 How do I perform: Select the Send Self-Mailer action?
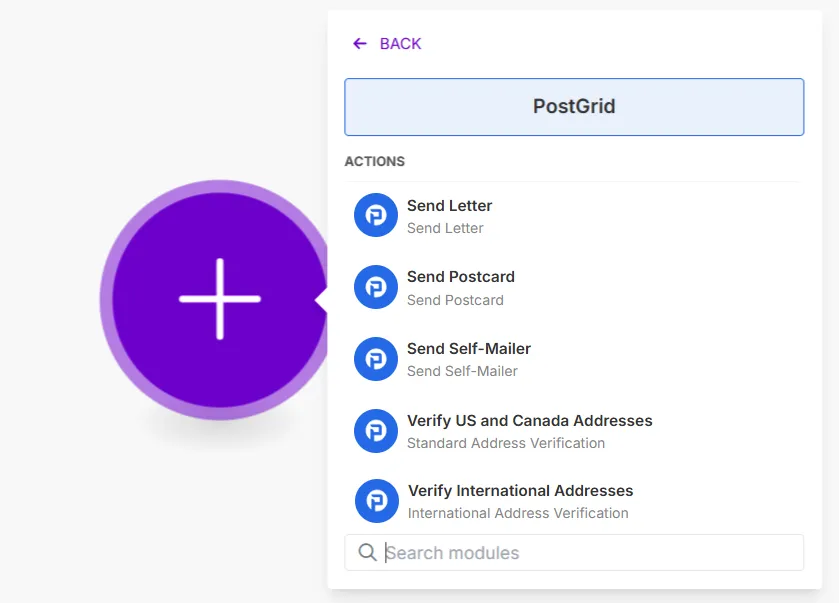(x=468, y=348)
